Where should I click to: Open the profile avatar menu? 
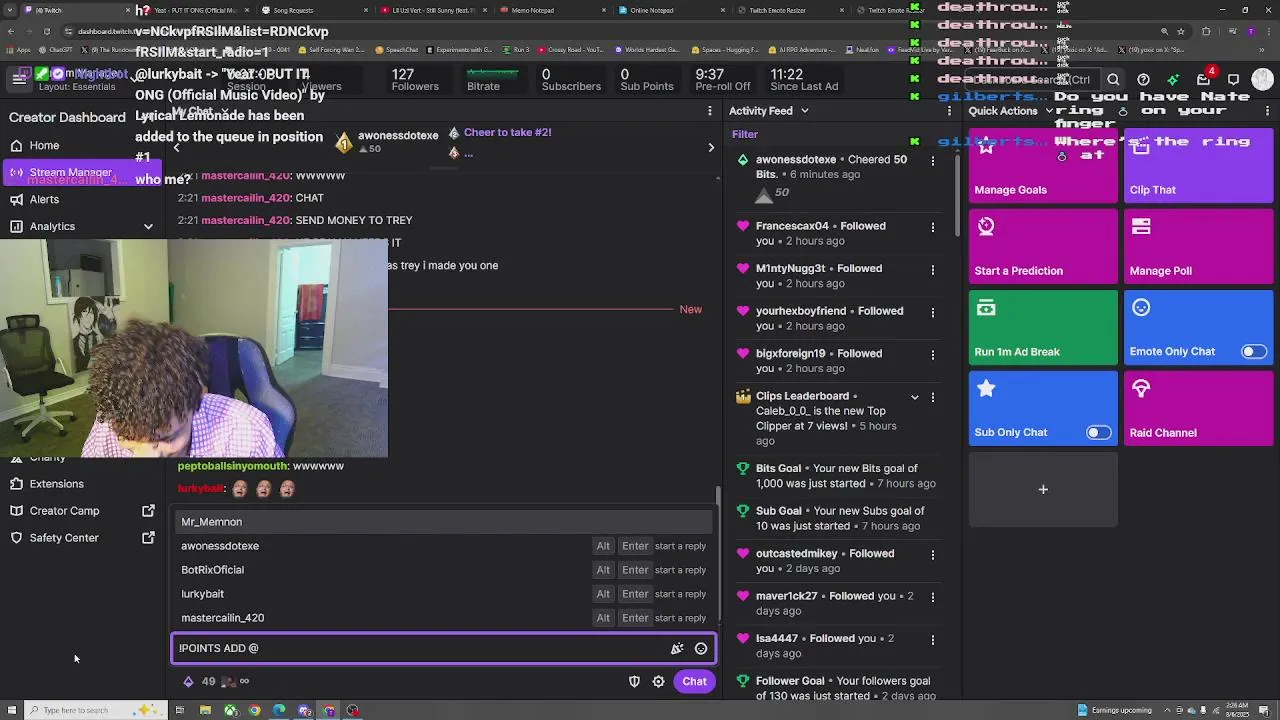click(x=1263, y=79)
